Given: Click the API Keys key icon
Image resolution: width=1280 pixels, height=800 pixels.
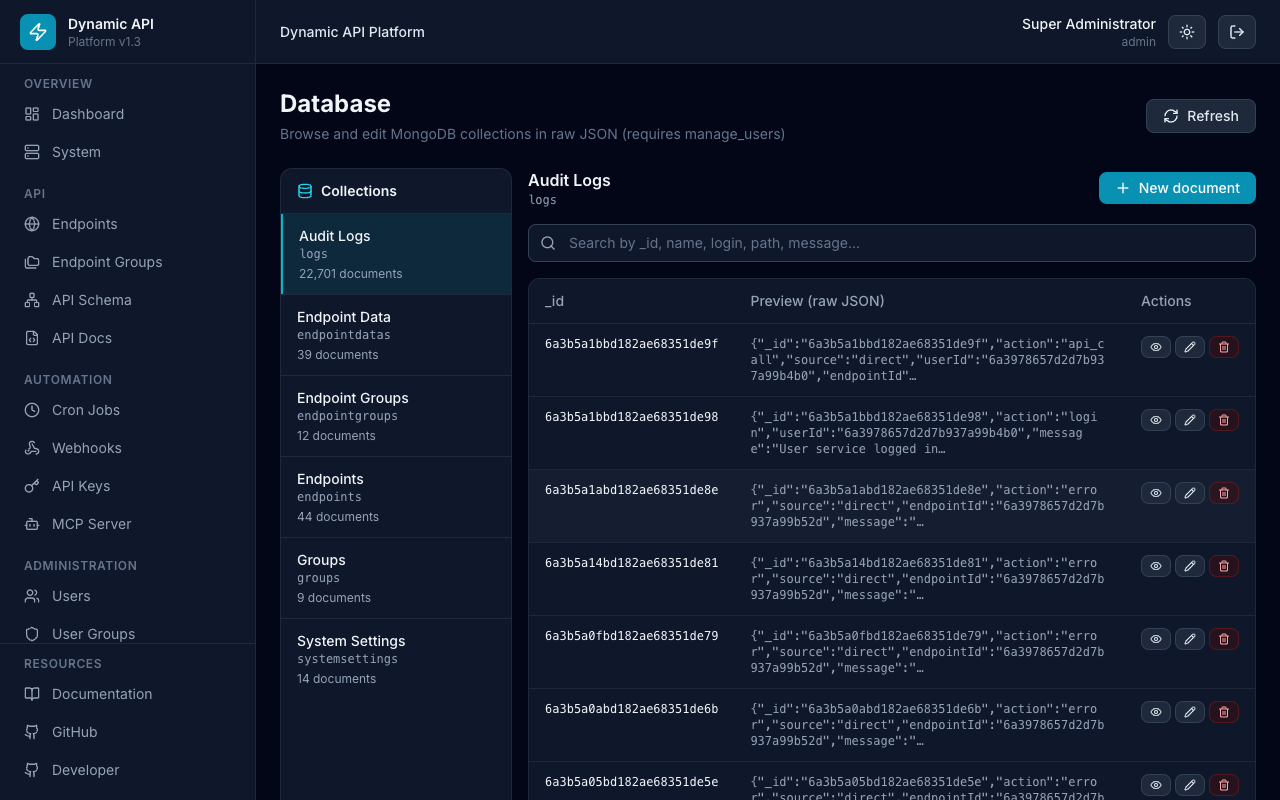Looking at the screenshot, I should coord(32,486).
